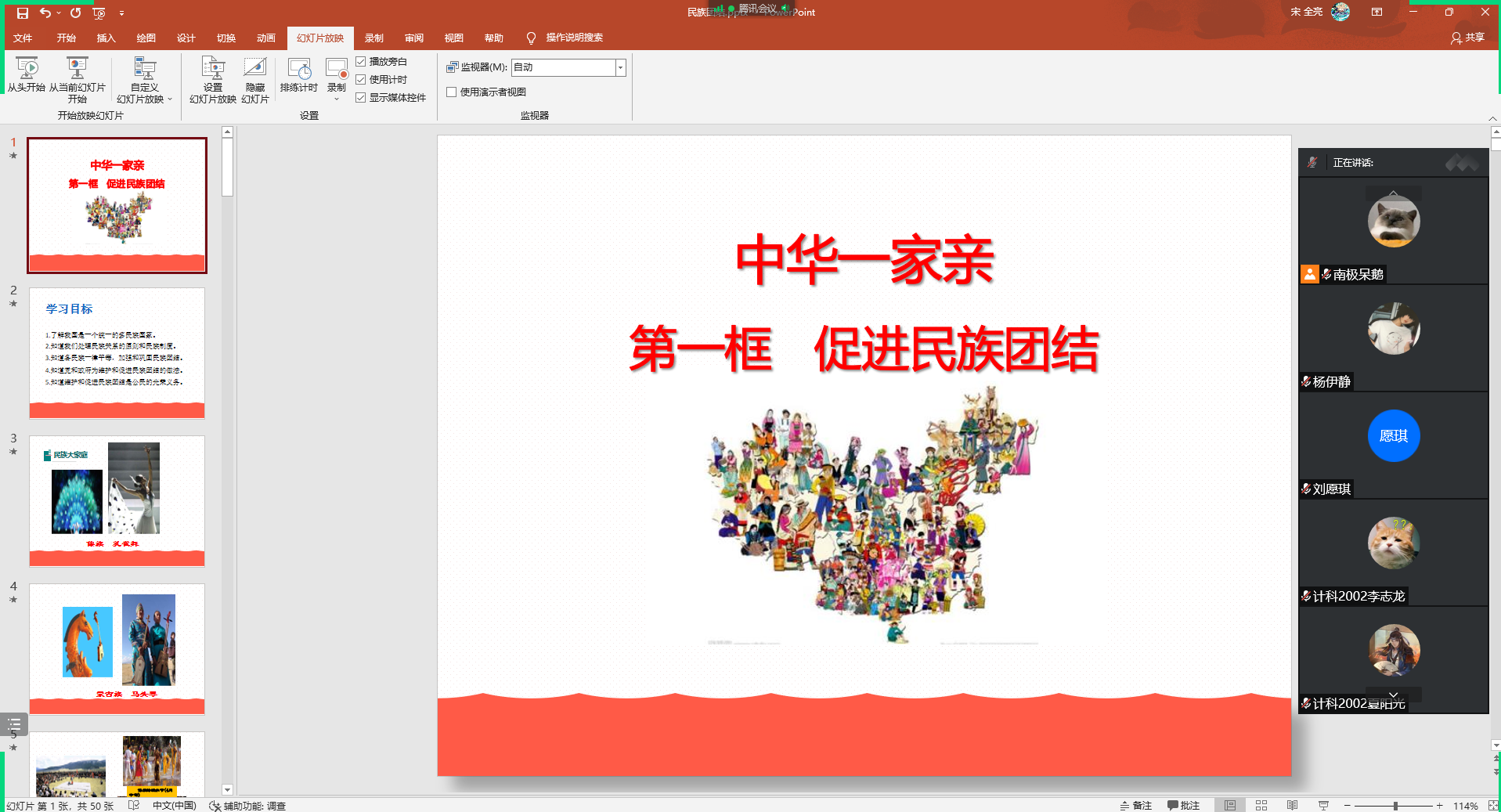This screenshot has height=812, width=1501.
Task: Uncheck the Play Narrations checkbox
Action: [x=361, y=61]
